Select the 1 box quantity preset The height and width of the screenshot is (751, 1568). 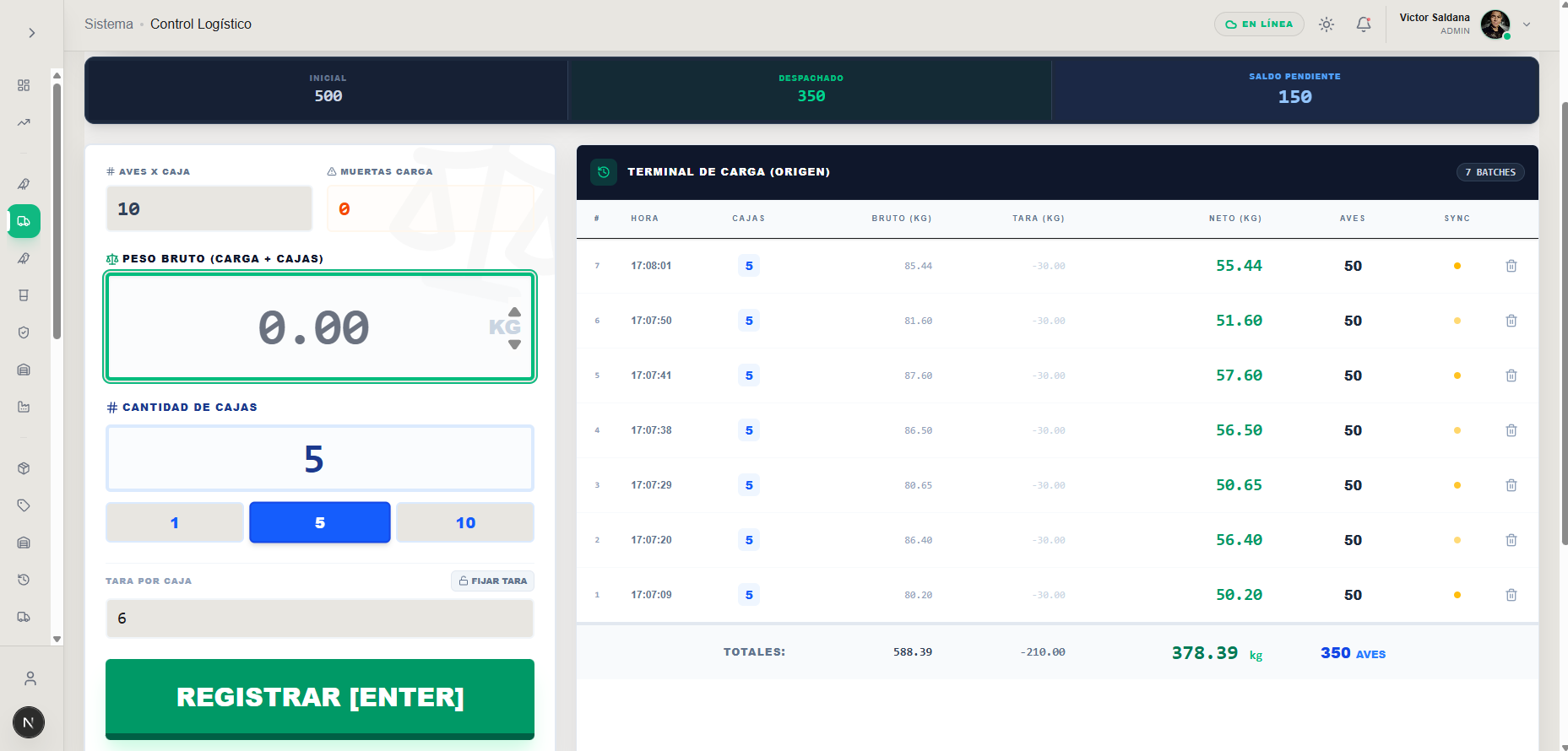(175, 522)
